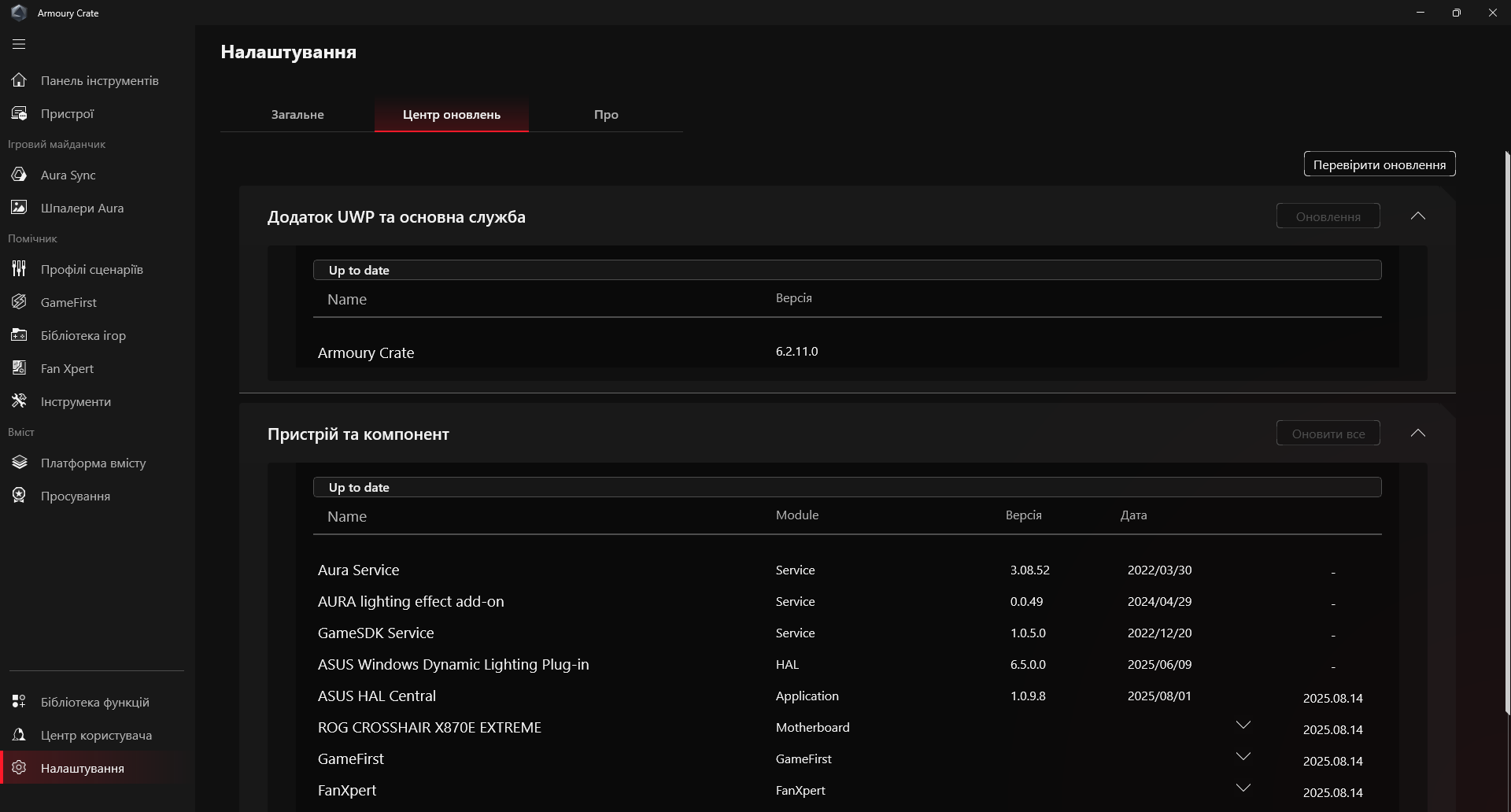The image size is (1511, 812).
Task: Open the Панель інструментів home icon
Action: (19, 80)
